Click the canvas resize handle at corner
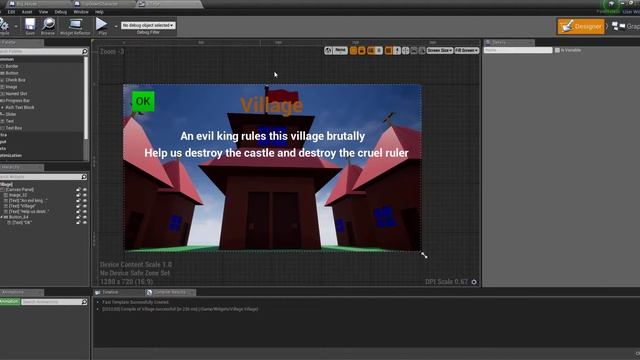 click(x=424, y=255)
